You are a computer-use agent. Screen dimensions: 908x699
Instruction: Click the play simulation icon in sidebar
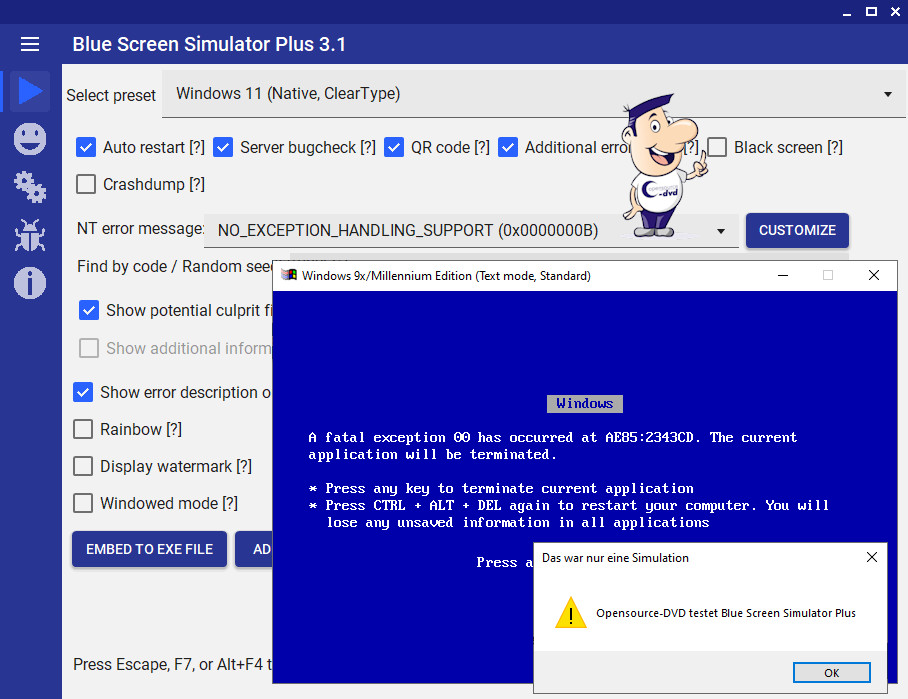coord(30,91)
